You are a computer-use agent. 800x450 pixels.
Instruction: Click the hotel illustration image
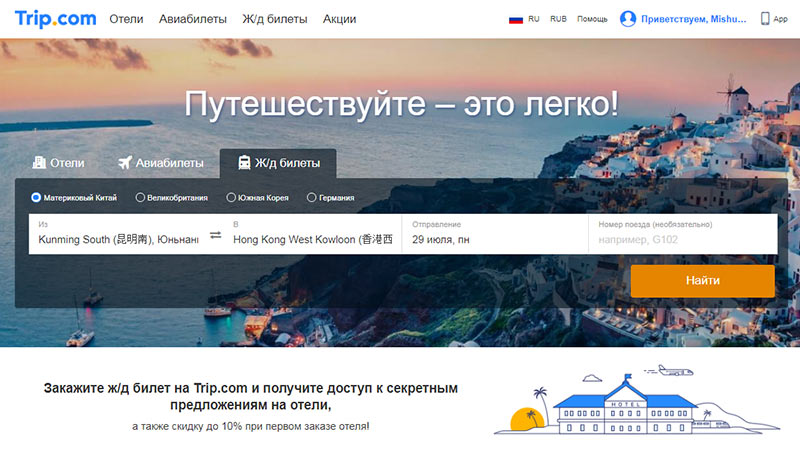(637, 399)
